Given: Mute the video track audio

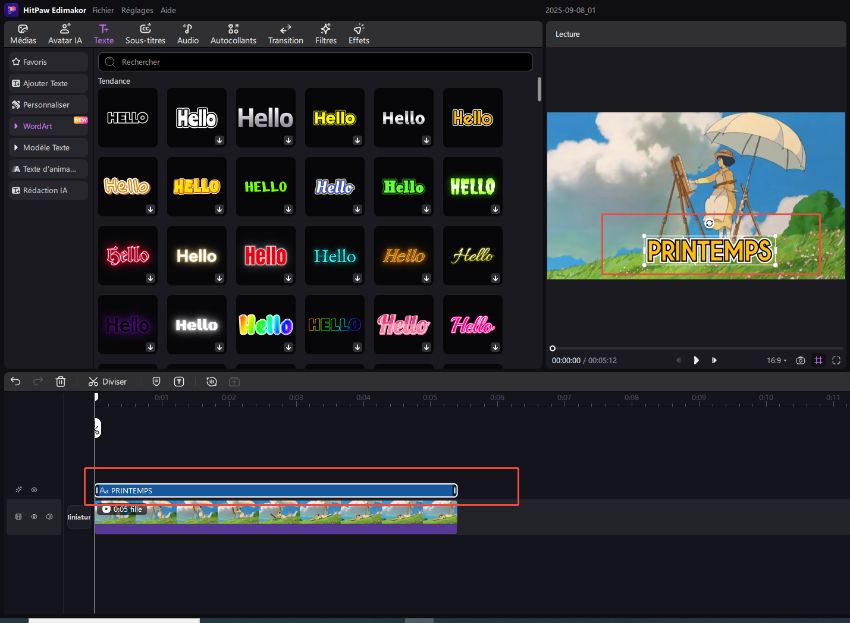Looking at the screenshot, I should pos(49,517).
